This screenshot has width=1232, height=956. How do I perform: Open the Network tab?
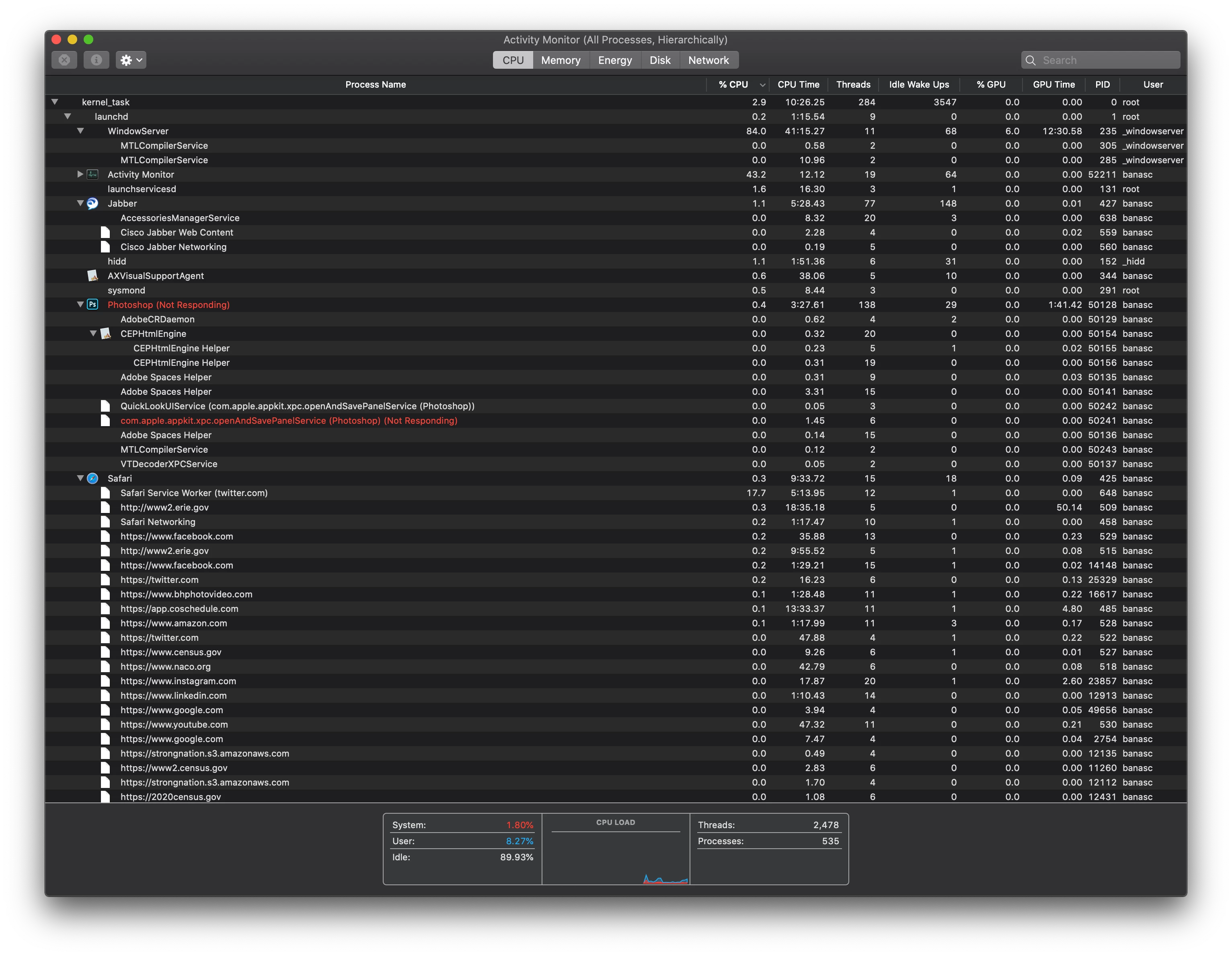point(708,60)
